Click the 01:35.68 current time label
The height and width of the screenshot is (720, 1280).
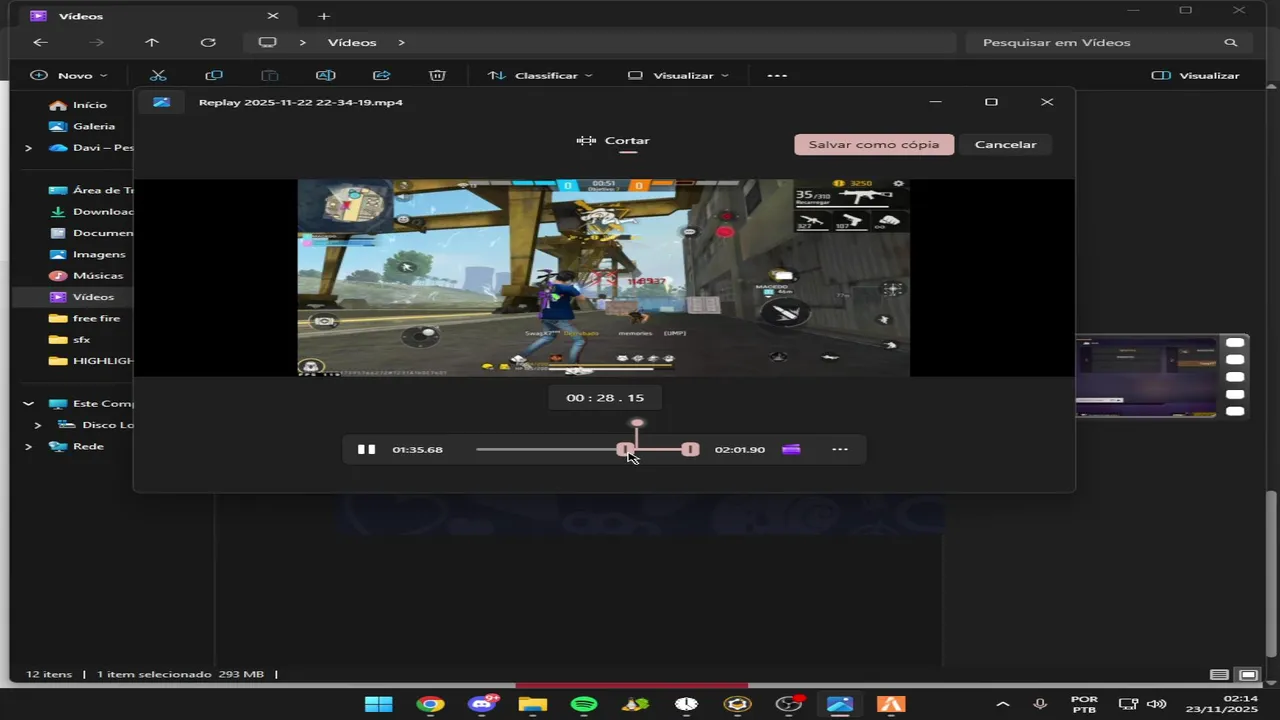[x=417, y=449]
